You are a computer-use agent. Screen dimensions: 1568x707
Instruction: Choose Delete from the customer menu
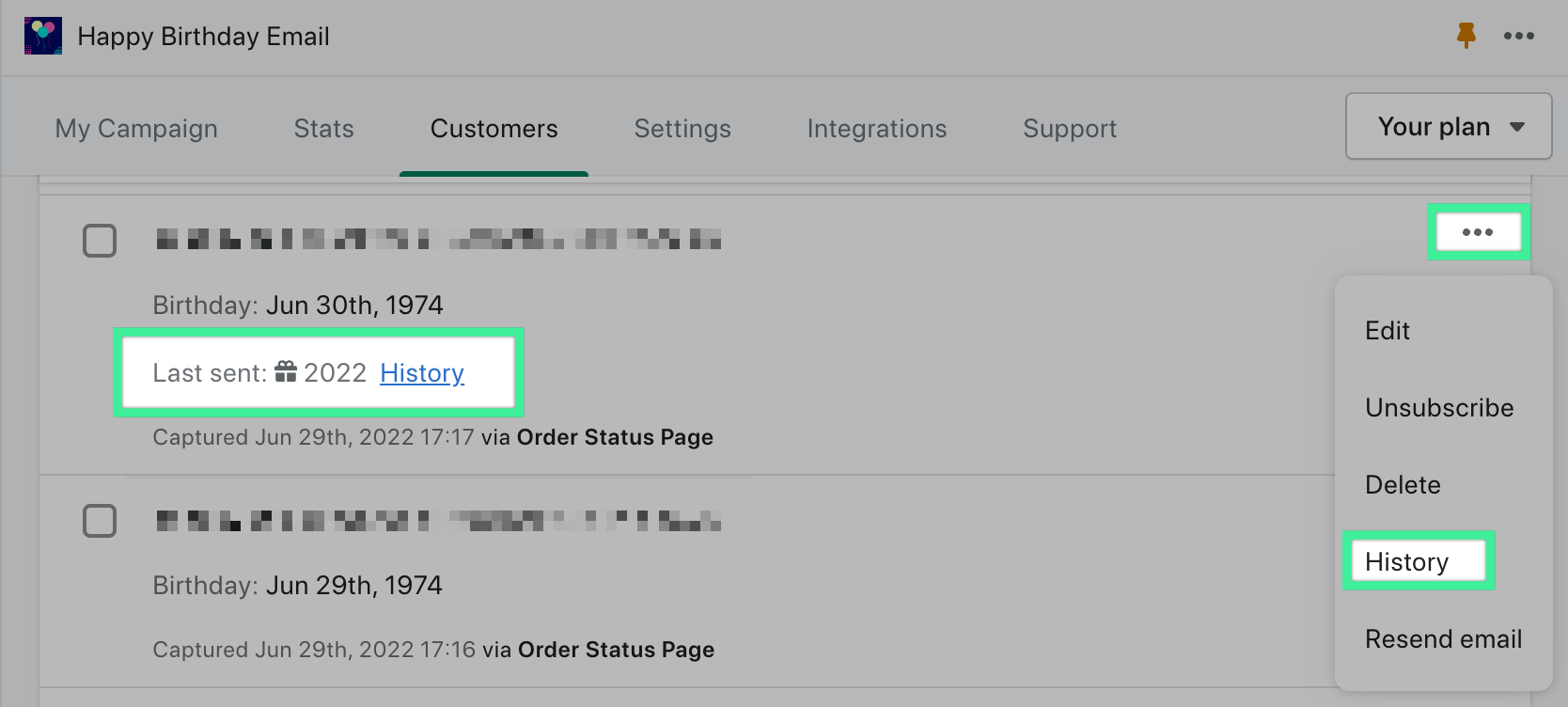(1403, 485)
